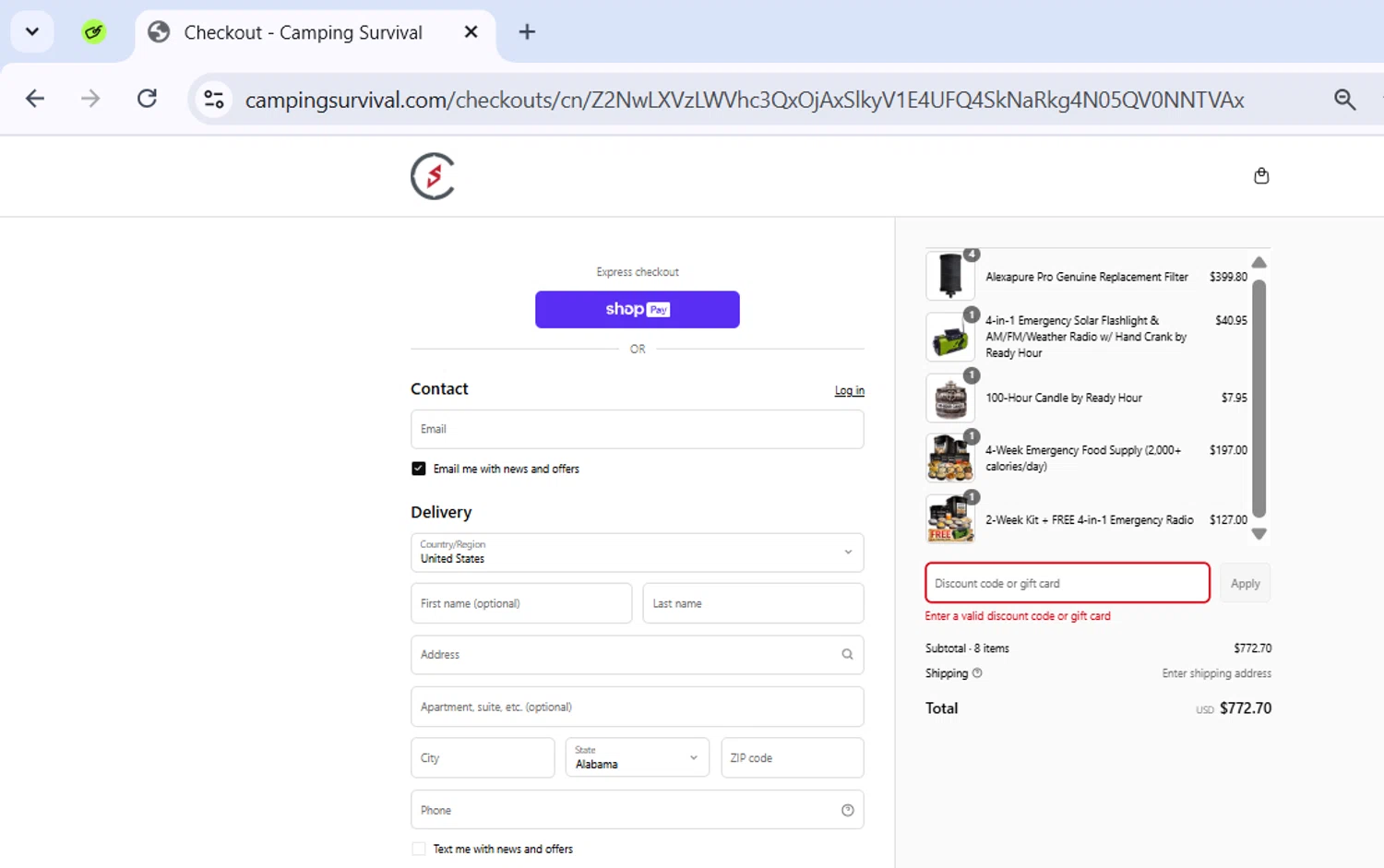This screenshot has width=1384, height=868.
Task: Reload the checkout page
Action: point(147,99)
